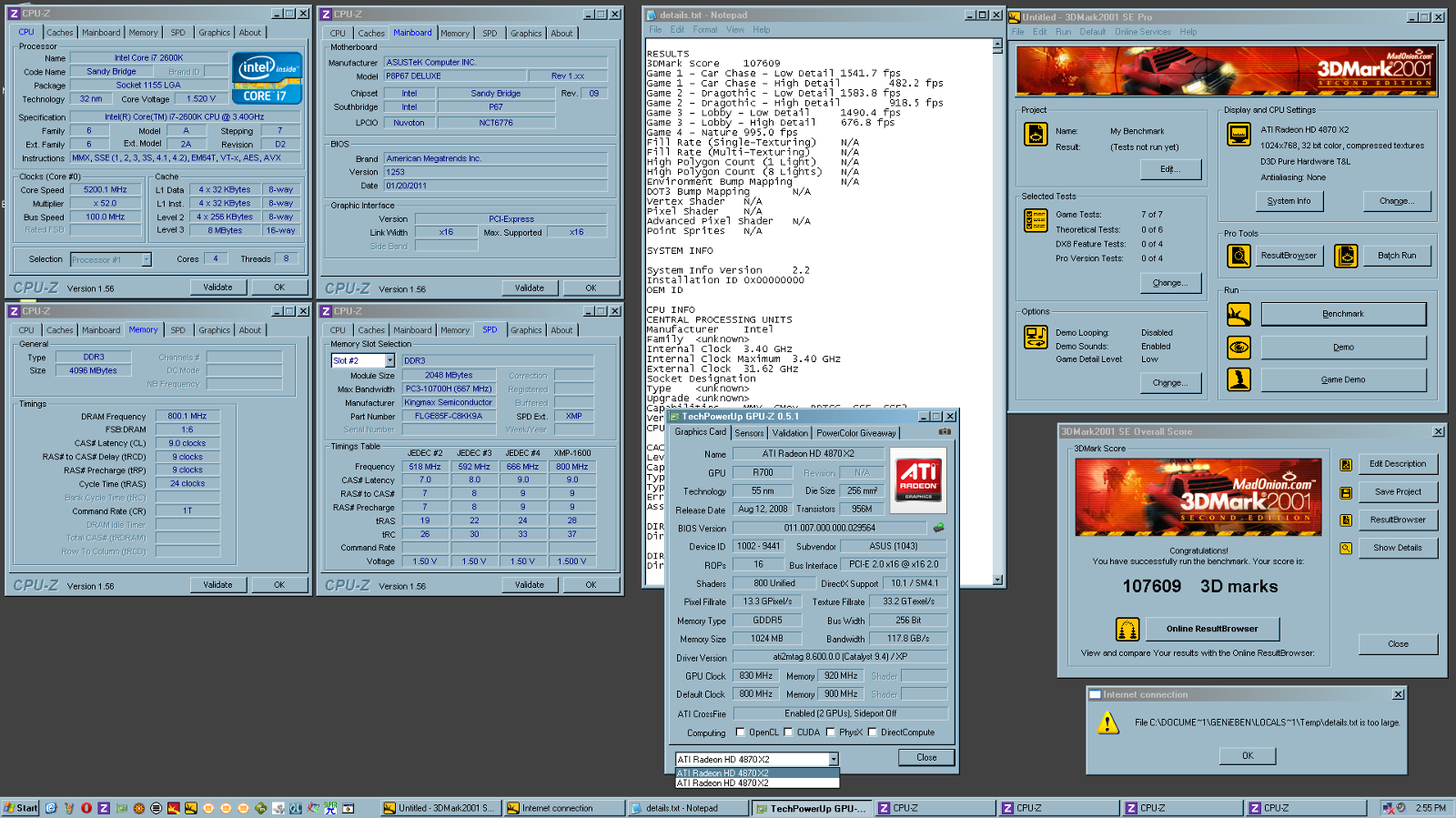This screenshot has height=818, width=1456.
Task: Enable the OpenCL checkbox in GPU-Z
Action: 741,732
